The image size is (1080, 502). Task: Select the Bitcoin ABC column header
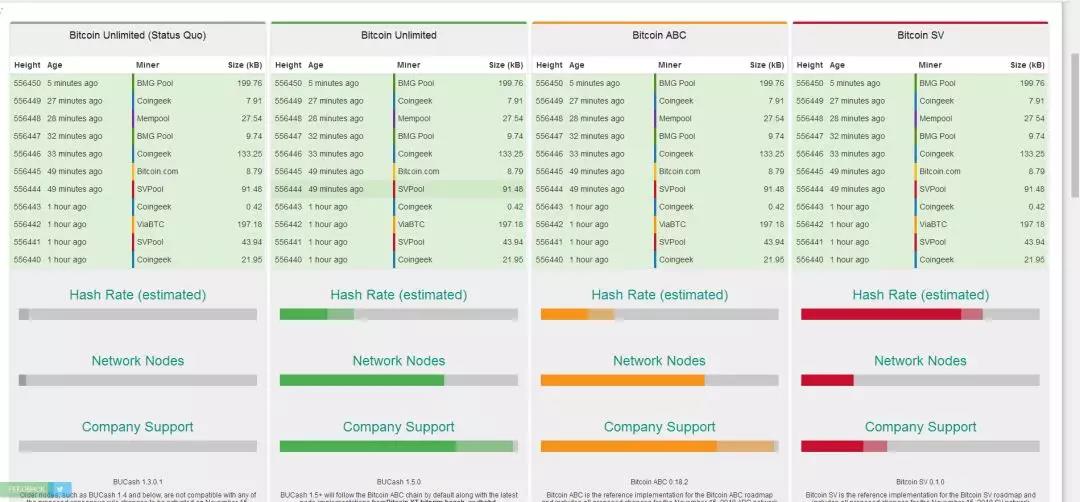[659, 35]
